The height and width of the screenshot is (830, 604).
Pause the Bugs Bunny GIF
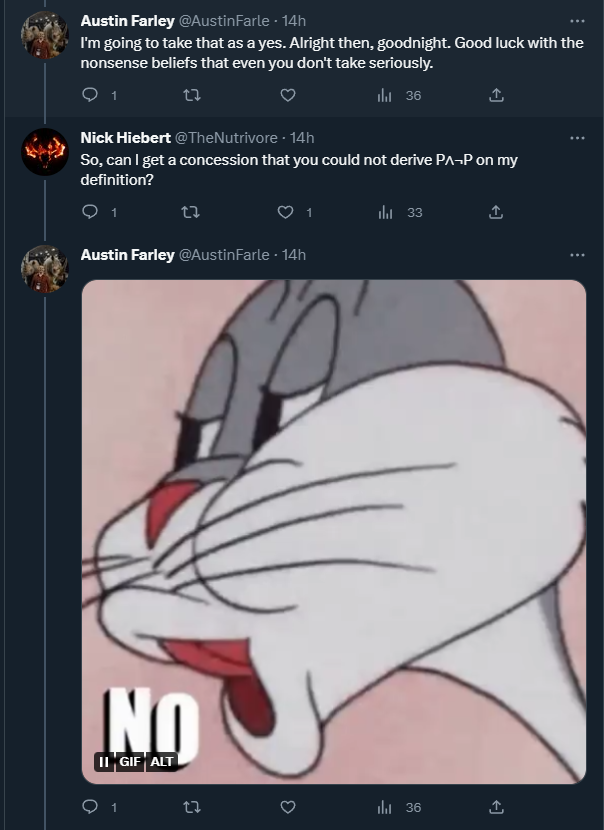[x=102, y=761]
